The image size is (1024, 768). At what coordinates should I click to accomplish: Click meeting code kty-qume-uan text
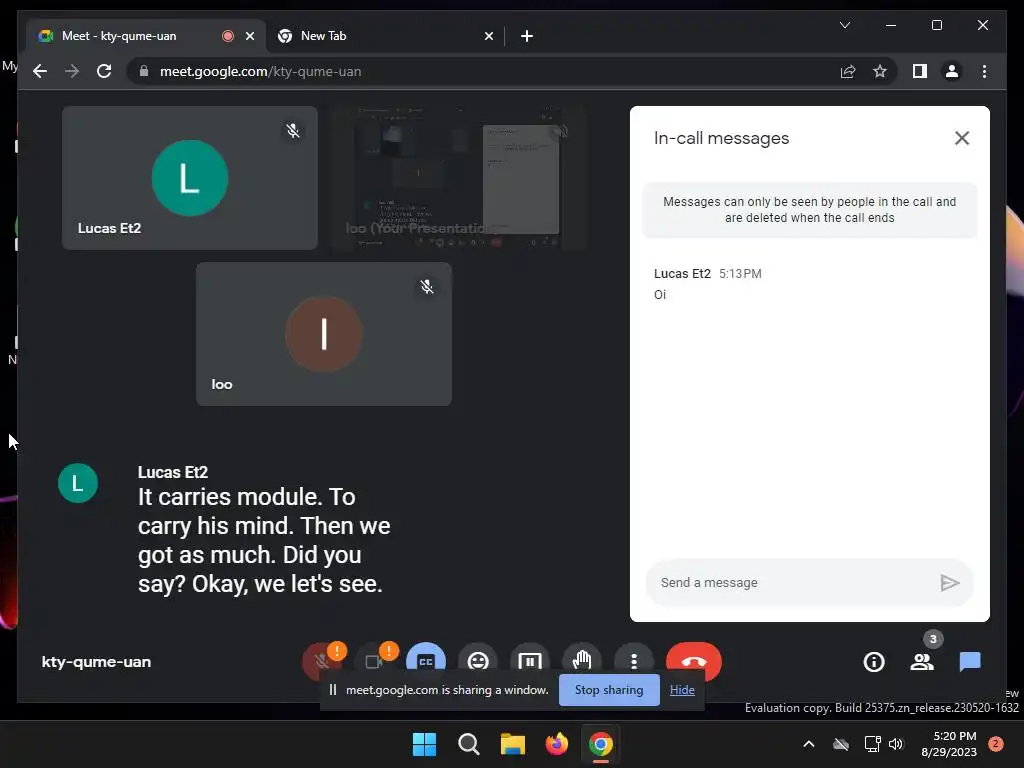[96, 662]
